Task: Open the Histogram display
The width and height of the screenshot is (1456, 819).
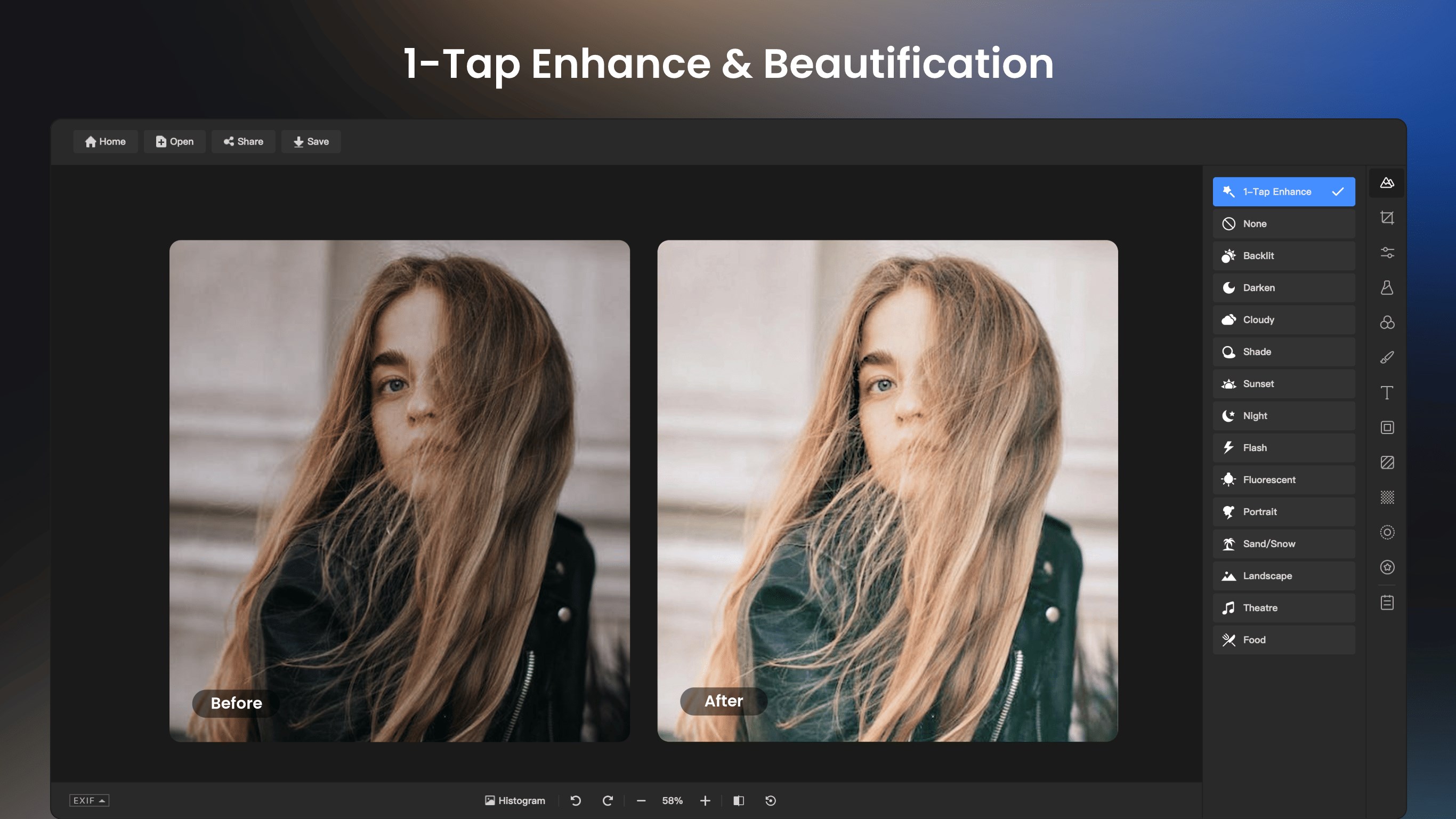Action: [514, 800]
